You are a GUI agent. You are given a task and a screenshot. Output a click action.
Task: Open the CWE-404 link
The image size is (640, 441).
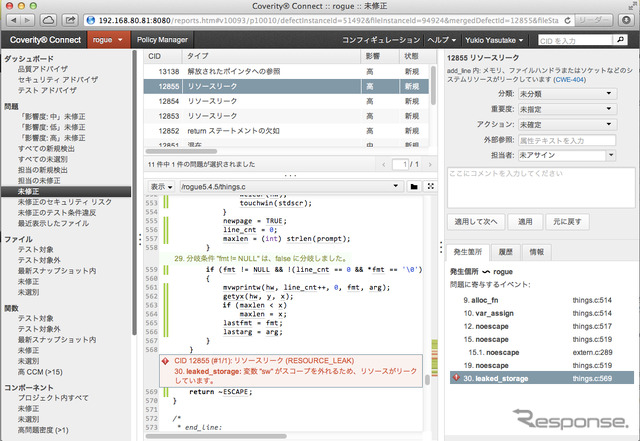pyautogui.click(x=570, y=80)
